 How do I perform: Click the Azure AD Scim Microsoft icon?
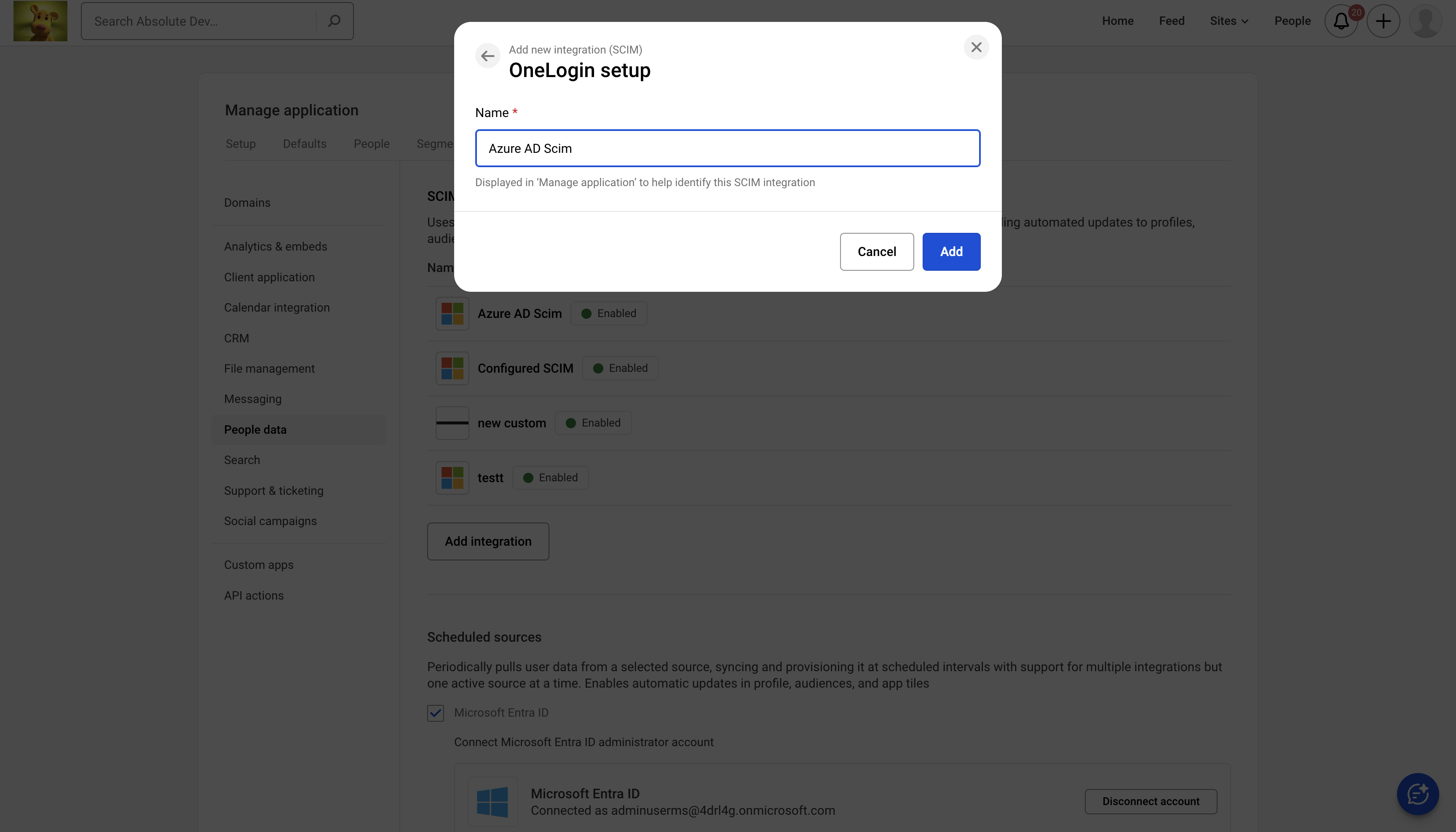point(452,314)
